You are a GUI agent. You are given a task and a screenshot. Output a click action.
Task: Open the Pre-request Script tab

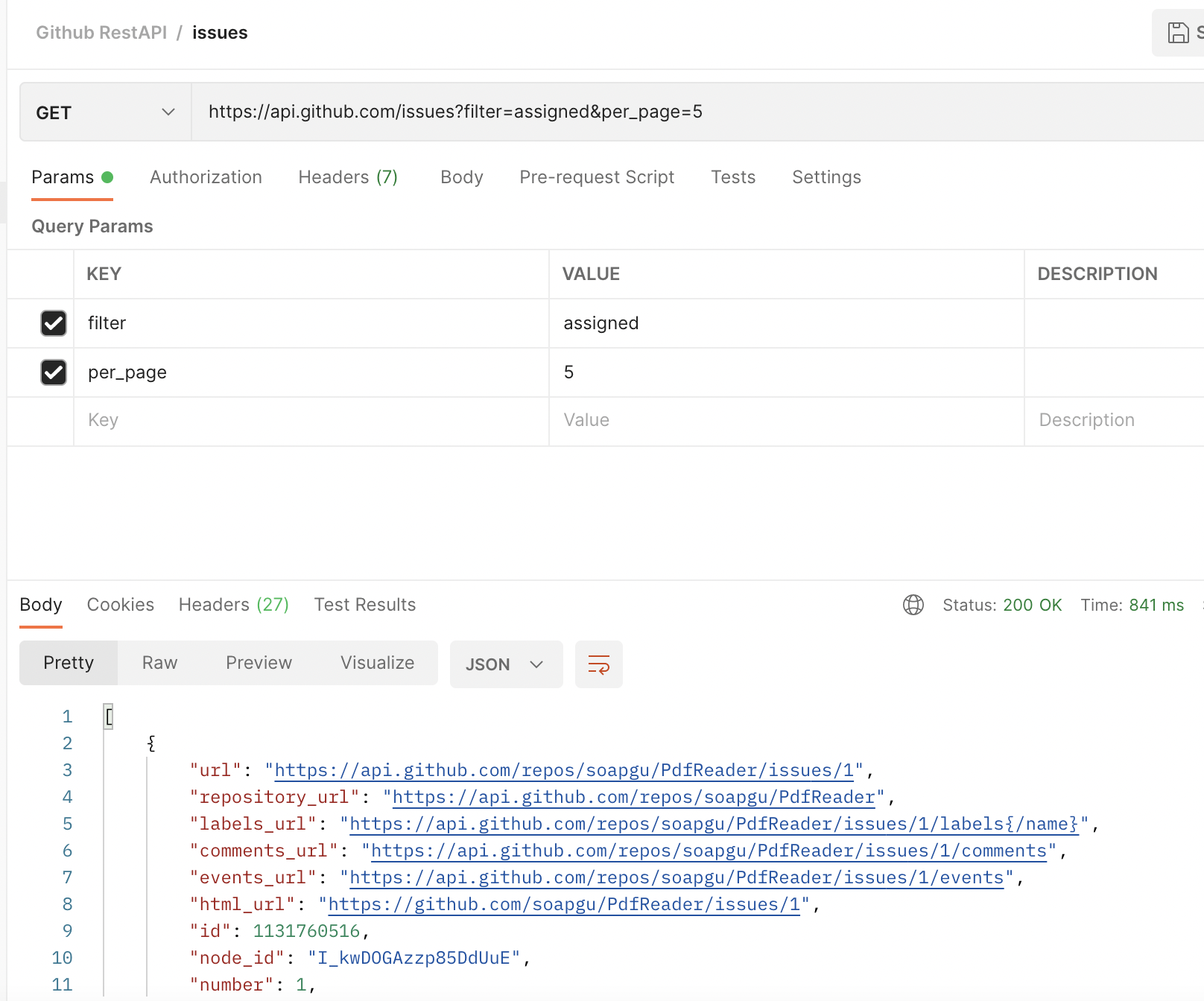tap(597, 177)
